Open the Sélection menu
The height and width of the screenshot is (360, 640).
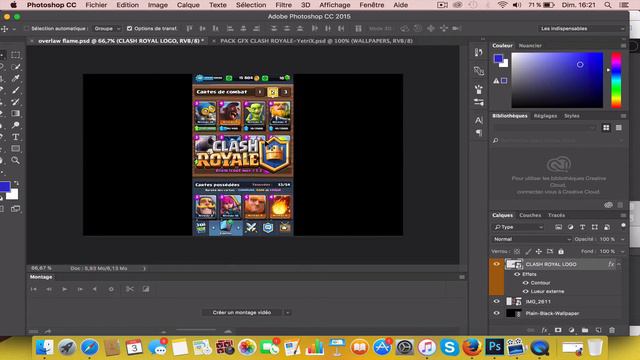pos(251,5)
